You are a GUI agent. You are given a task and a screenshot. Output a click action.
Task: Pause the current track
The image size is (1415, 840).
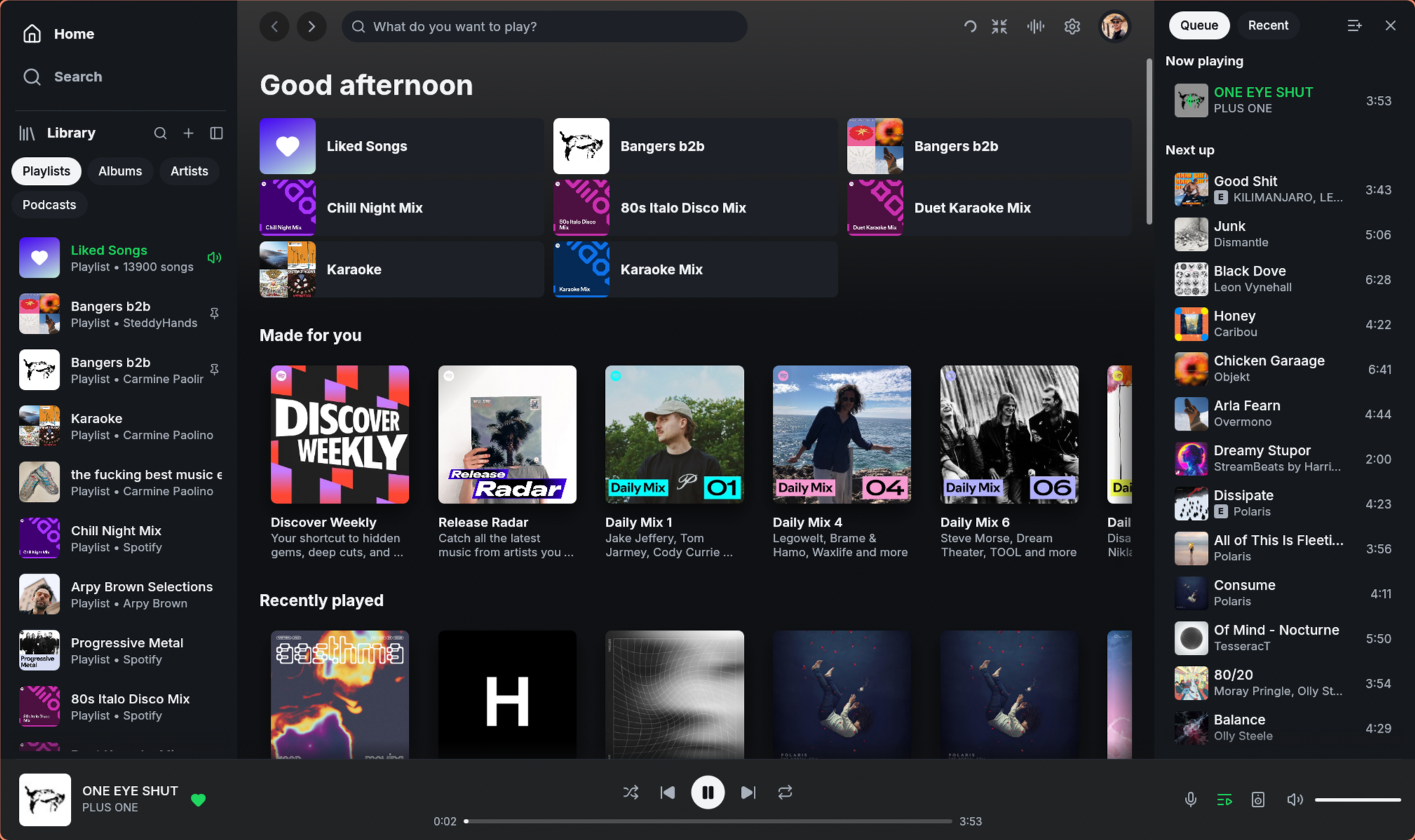pyautogui.click(x=707, y=792)
